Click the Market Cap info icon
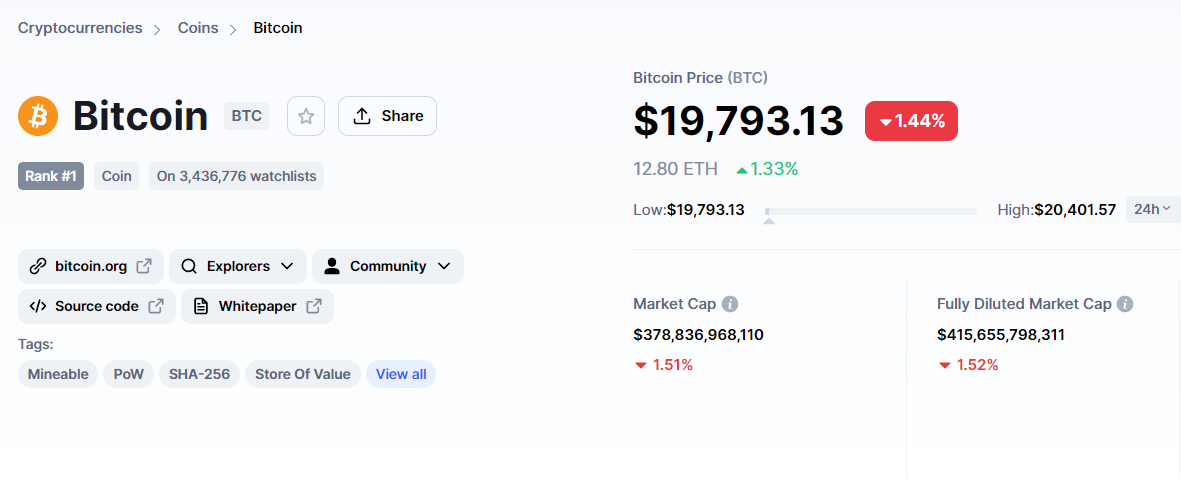The image size is (1181, 490). [x=730, y=304]
